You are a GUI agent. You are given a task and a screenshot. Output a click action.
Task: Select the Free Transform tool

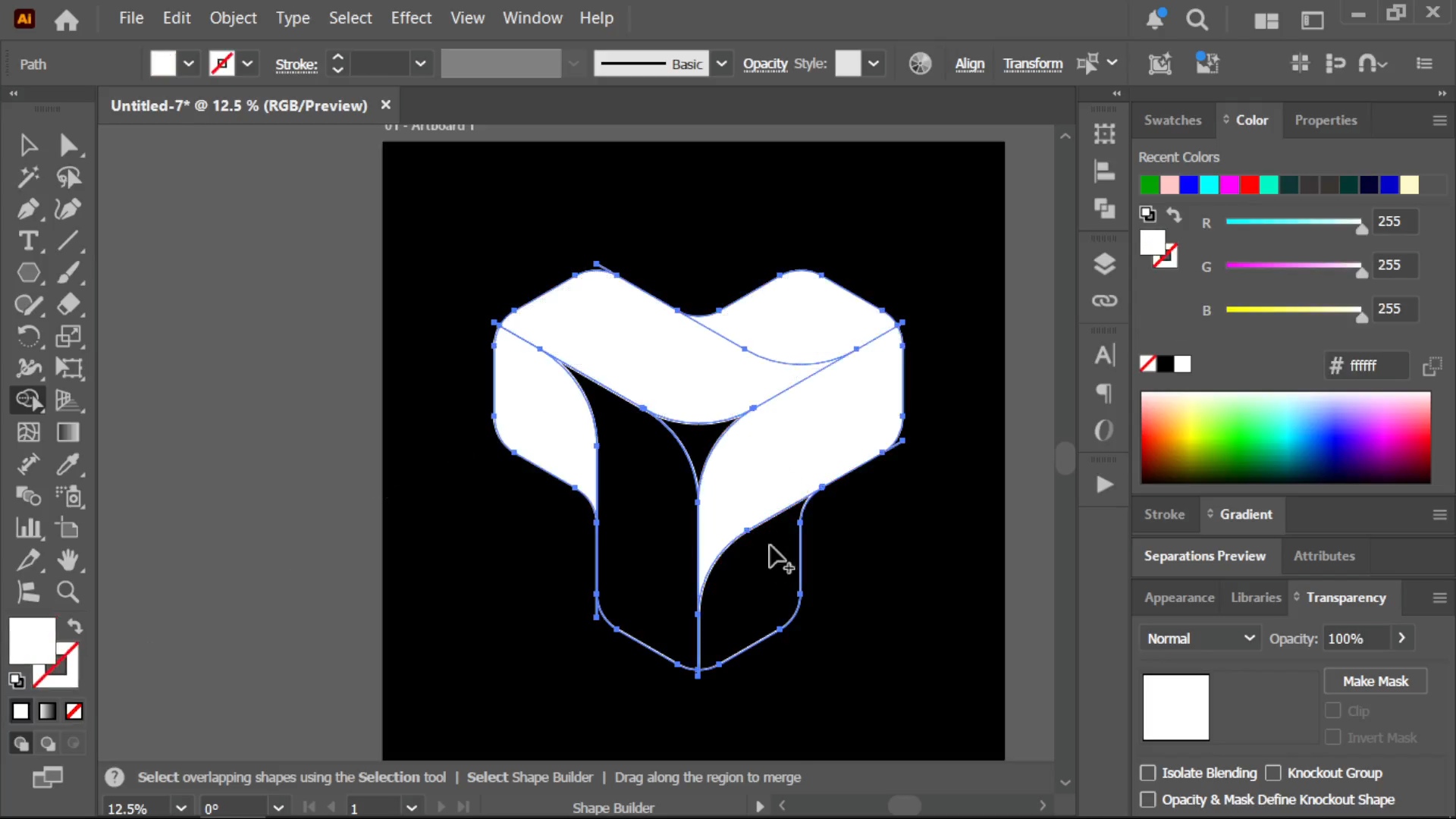click(68, 369)
